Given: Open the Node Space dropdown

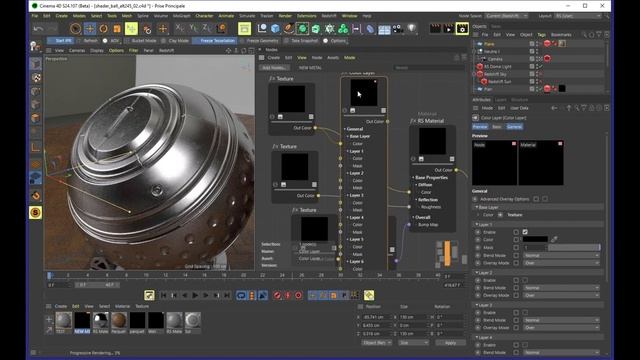Looking at the screenshot, I should [506, 16].
